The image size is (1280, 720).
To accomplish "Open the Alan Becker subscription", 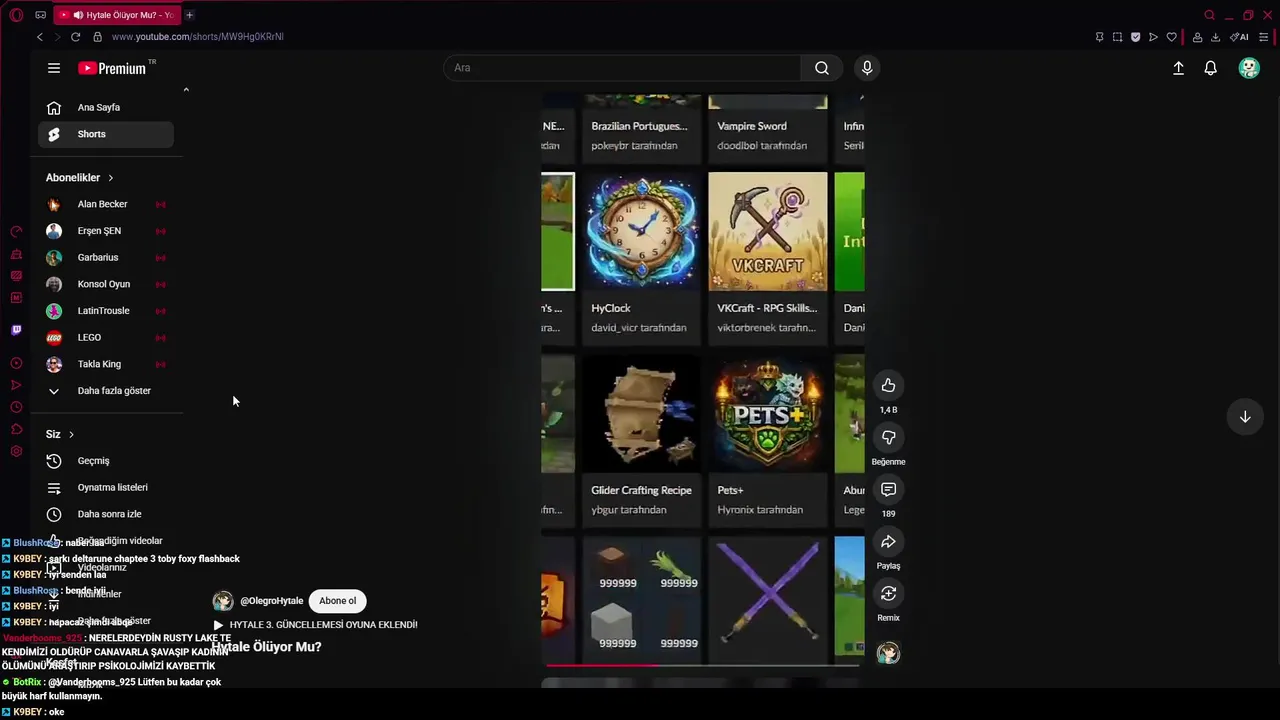I will click(x=106, y=204).
